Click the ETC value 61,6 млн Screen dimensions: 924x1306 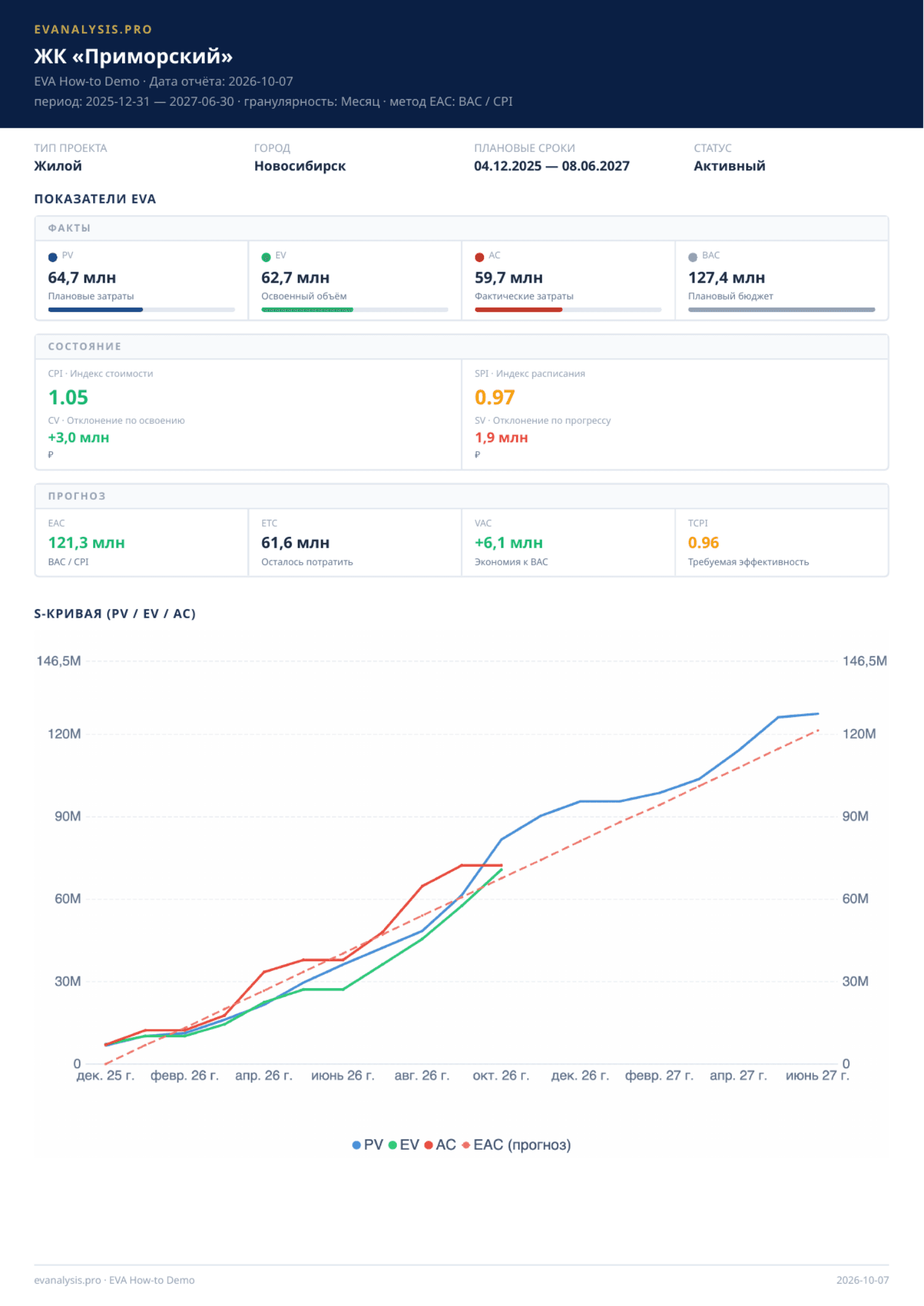(x=295, y=543)
